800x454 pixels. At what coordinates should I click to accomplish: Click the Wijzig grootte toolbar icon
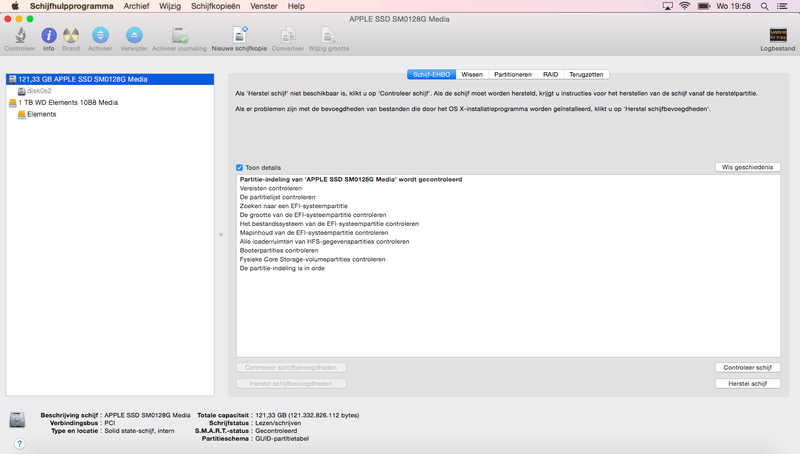click(329, 35)
